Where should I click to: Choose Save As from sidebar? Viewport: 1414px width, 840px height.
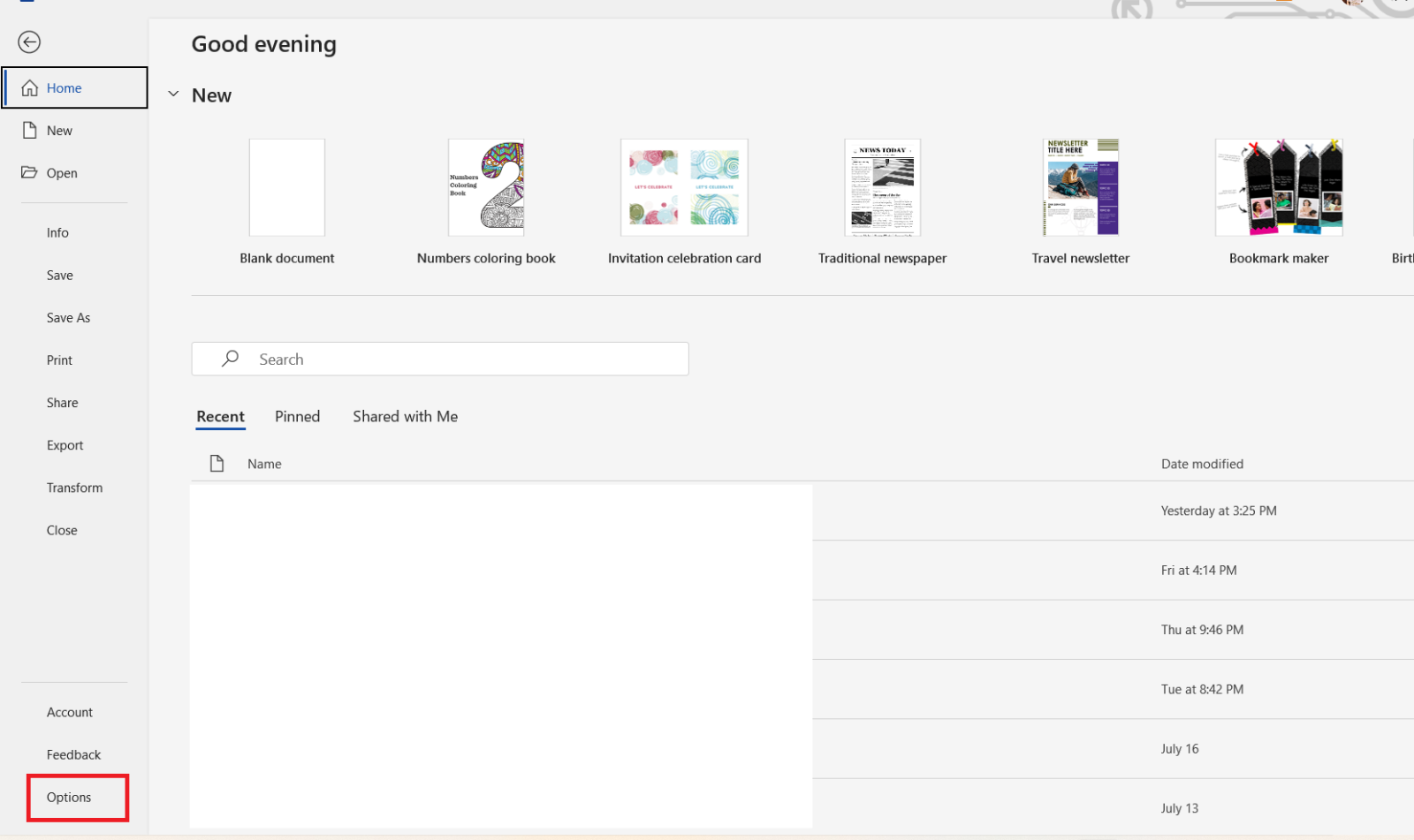pos(69,318)
